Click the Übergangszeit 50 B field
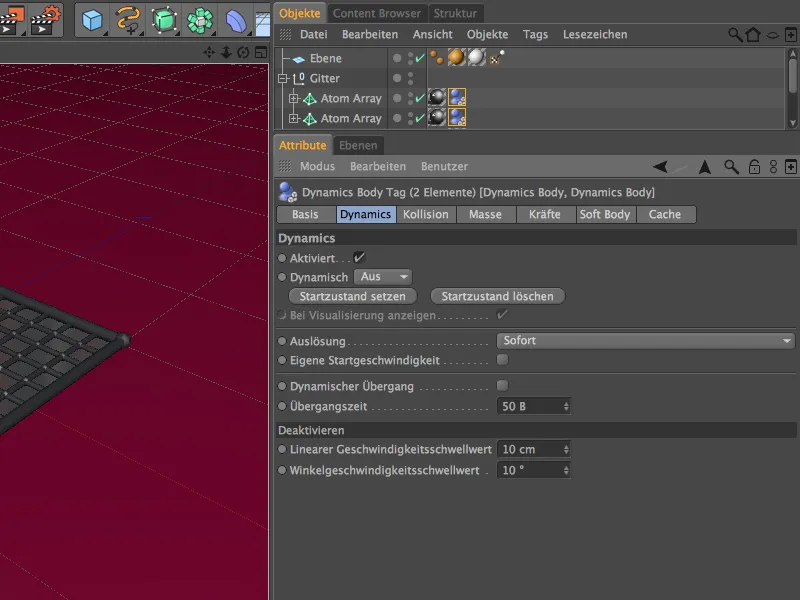 click(533, 406)
